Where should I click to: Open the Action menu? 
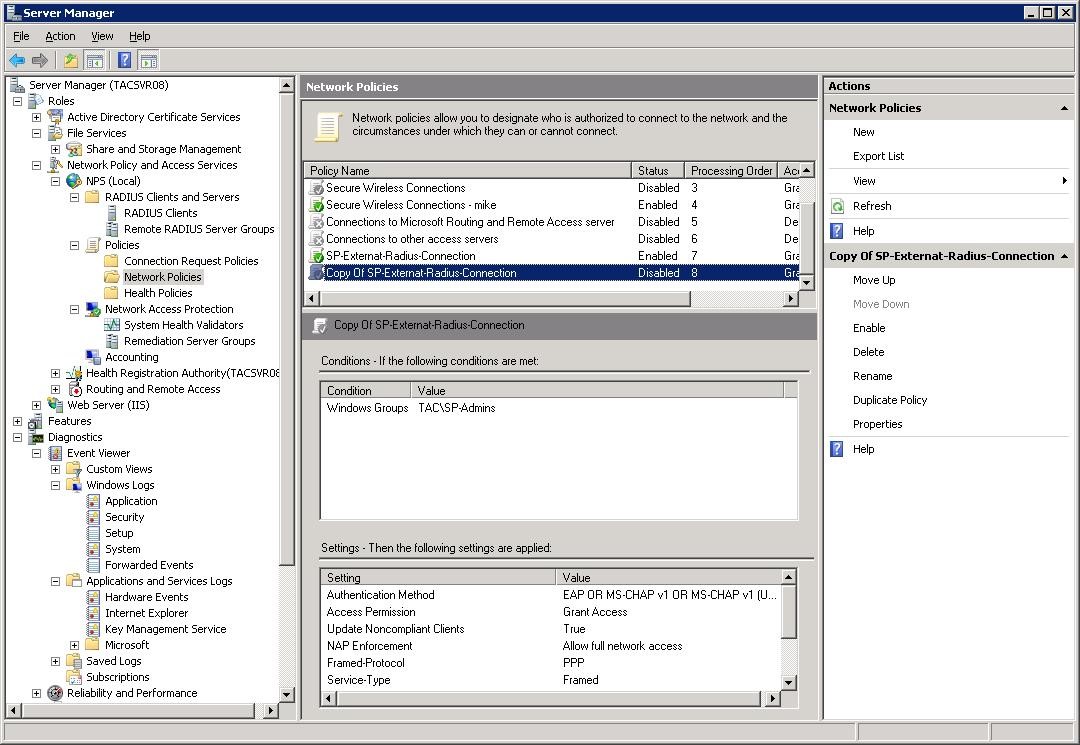[60, 36]
